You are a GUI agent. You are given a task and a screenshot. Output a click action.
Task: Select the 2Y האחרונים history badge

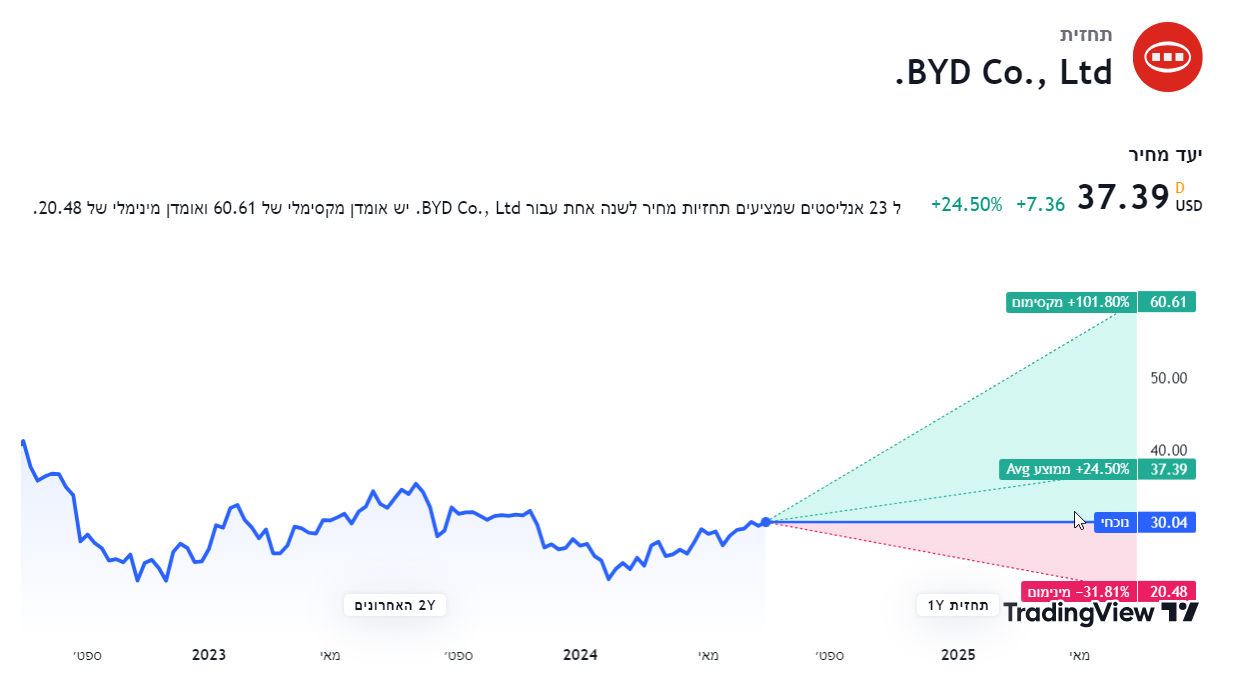coord(395,605)
